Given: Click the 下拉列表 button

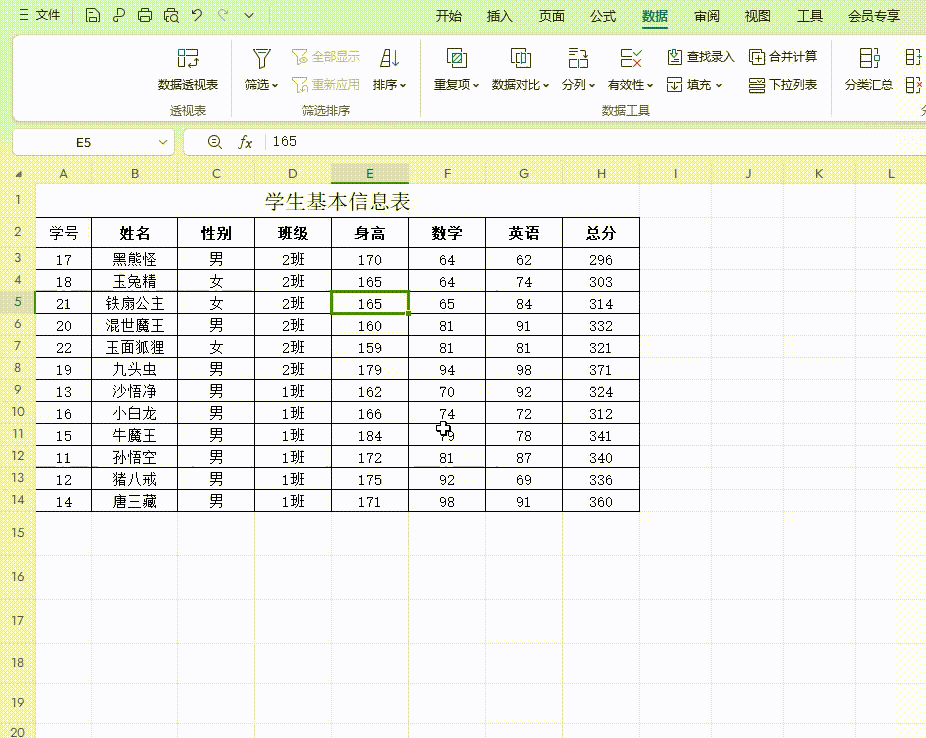Looking at the screenshot, I should coord(783,85).
